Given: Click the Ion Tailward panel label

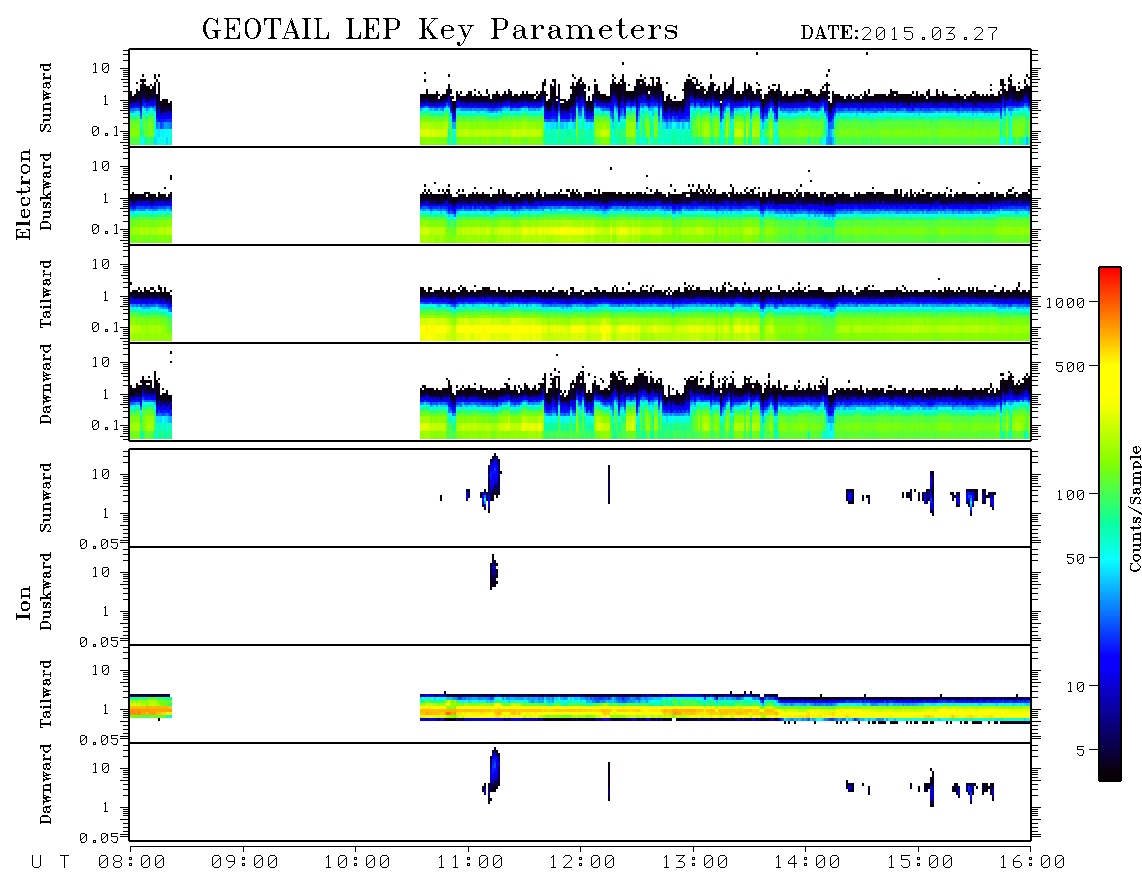Looking at the screenshot, I should tap(46, 694).
